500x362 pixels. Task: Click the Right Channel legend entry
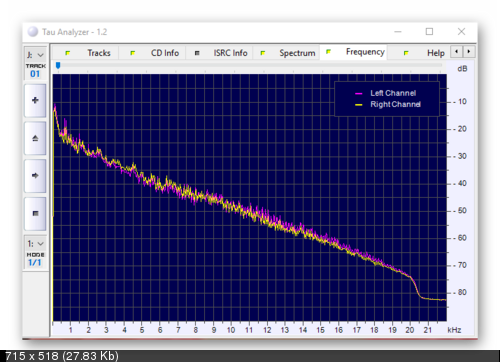[388, 104]
